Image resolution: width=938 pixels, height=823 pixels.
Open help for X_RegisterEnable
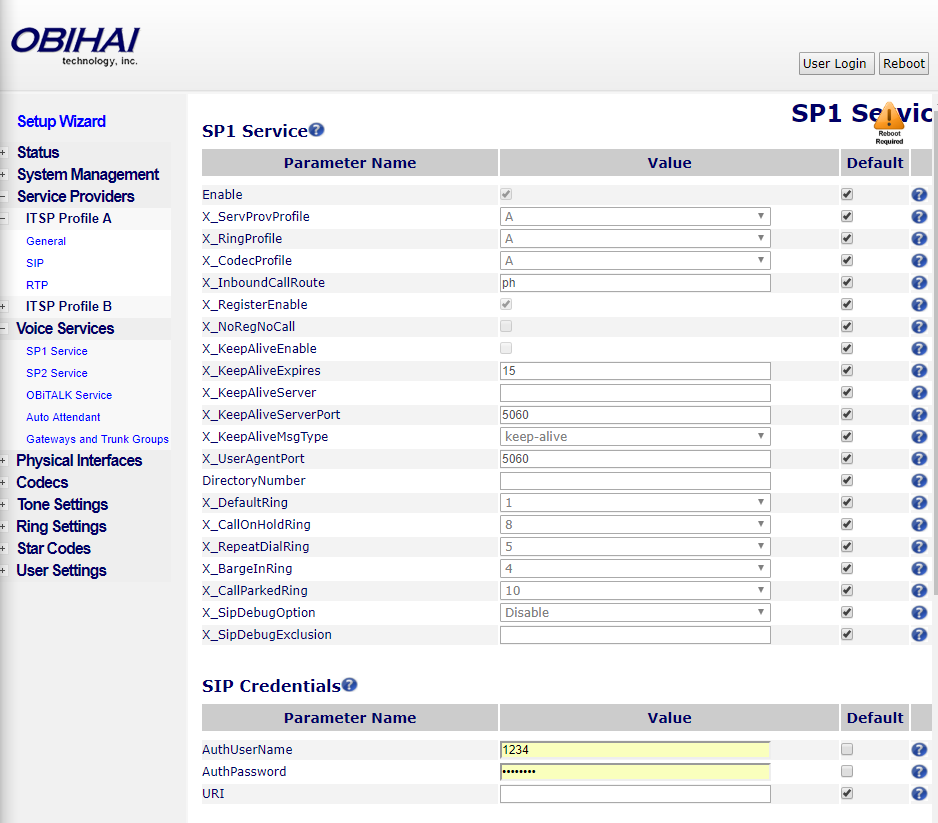pos(919,304)
